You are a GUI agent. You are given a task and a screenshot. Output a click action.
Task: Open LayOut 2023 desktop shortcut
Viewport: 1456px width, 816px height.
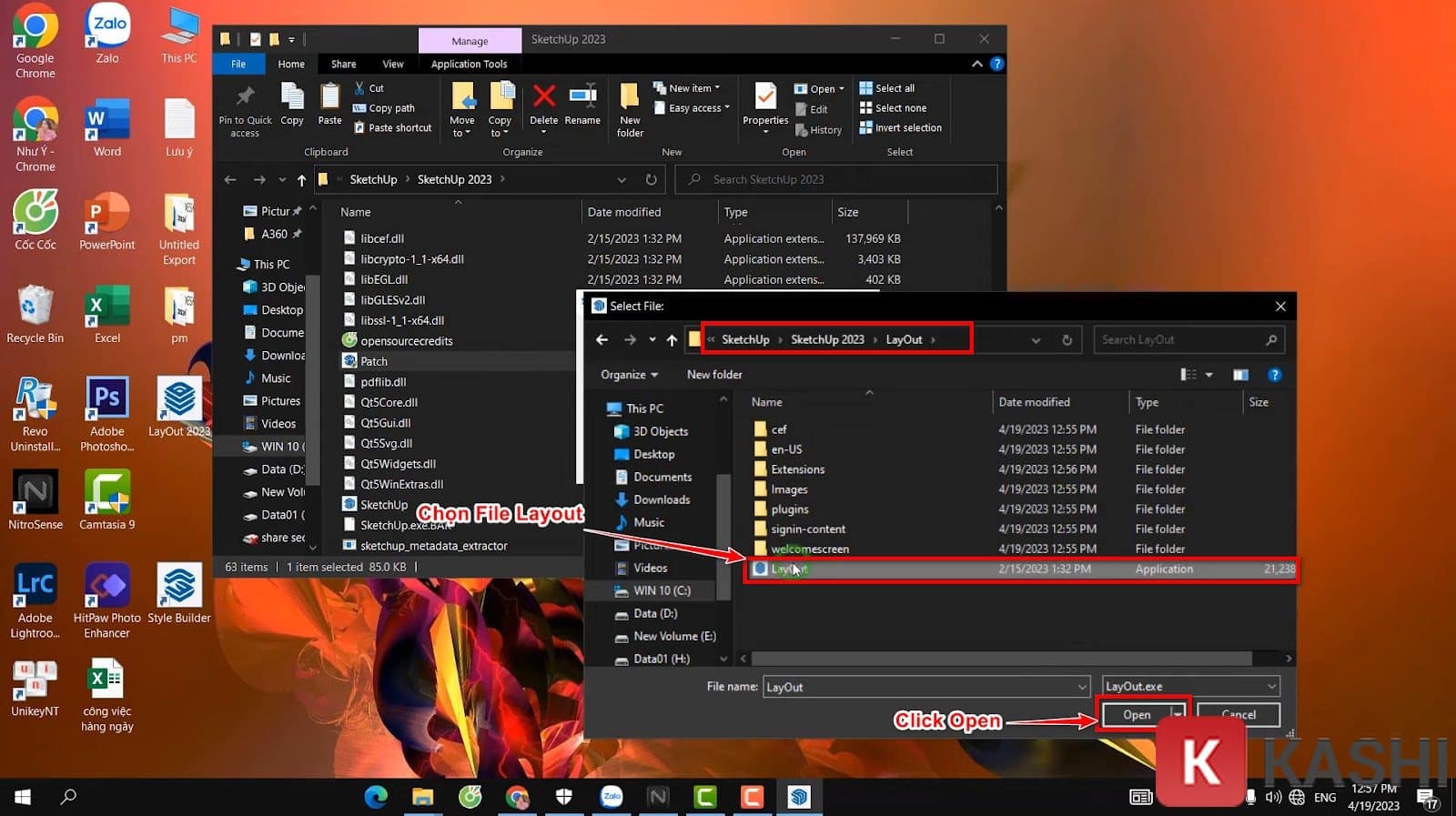pos(179,408)
